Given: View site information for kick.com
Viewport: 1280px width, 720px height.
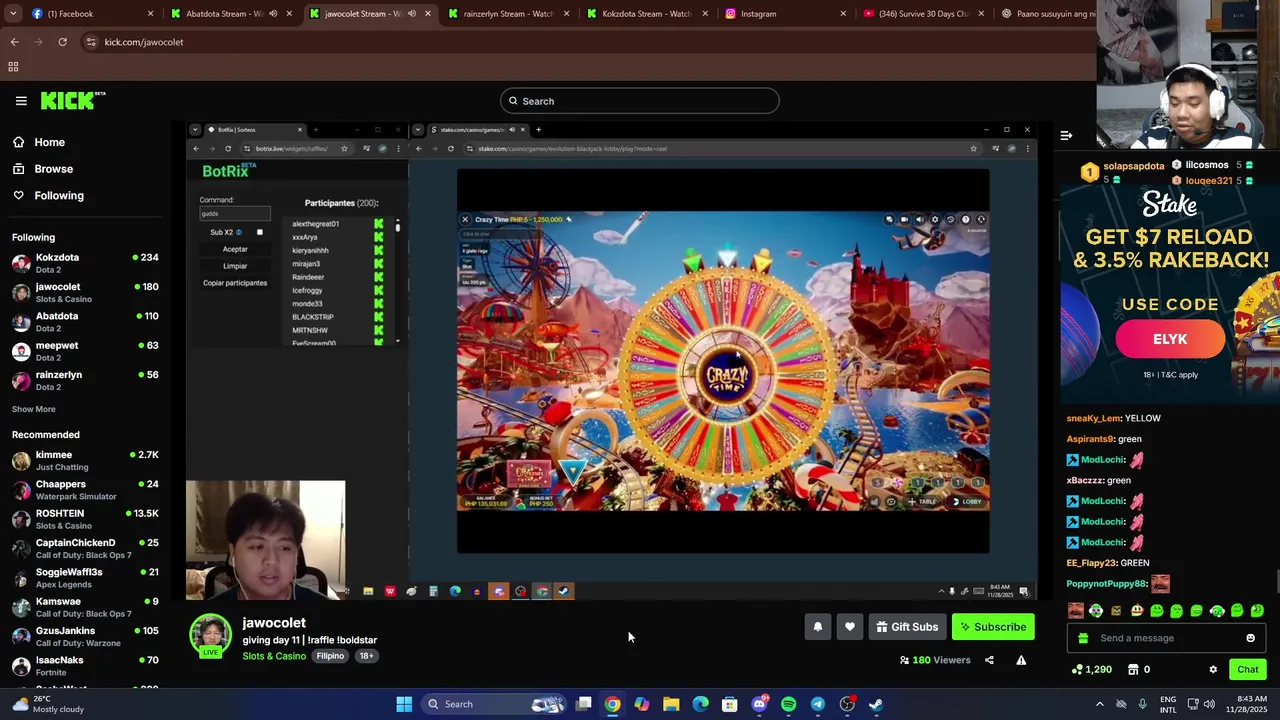Looking at the screenshot, I should (x=91, y=42).
